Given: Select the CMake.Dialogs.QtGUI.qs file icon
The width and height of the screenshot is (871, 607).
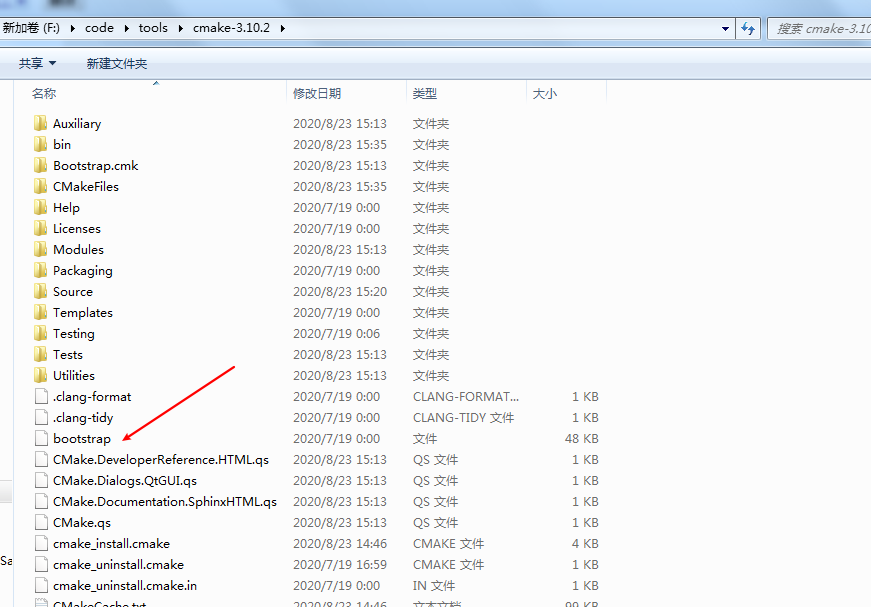Looking at the screenshot, I should pyautogui.click(x=41, y=481).
